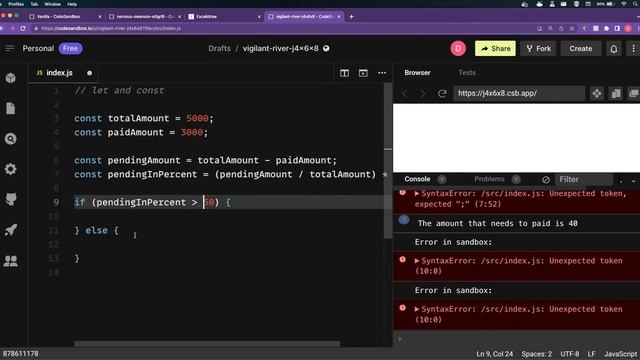The image size is (640, 360).
Task: Click the copy-pages icon next to preview URL
Action: click(616, 93)
